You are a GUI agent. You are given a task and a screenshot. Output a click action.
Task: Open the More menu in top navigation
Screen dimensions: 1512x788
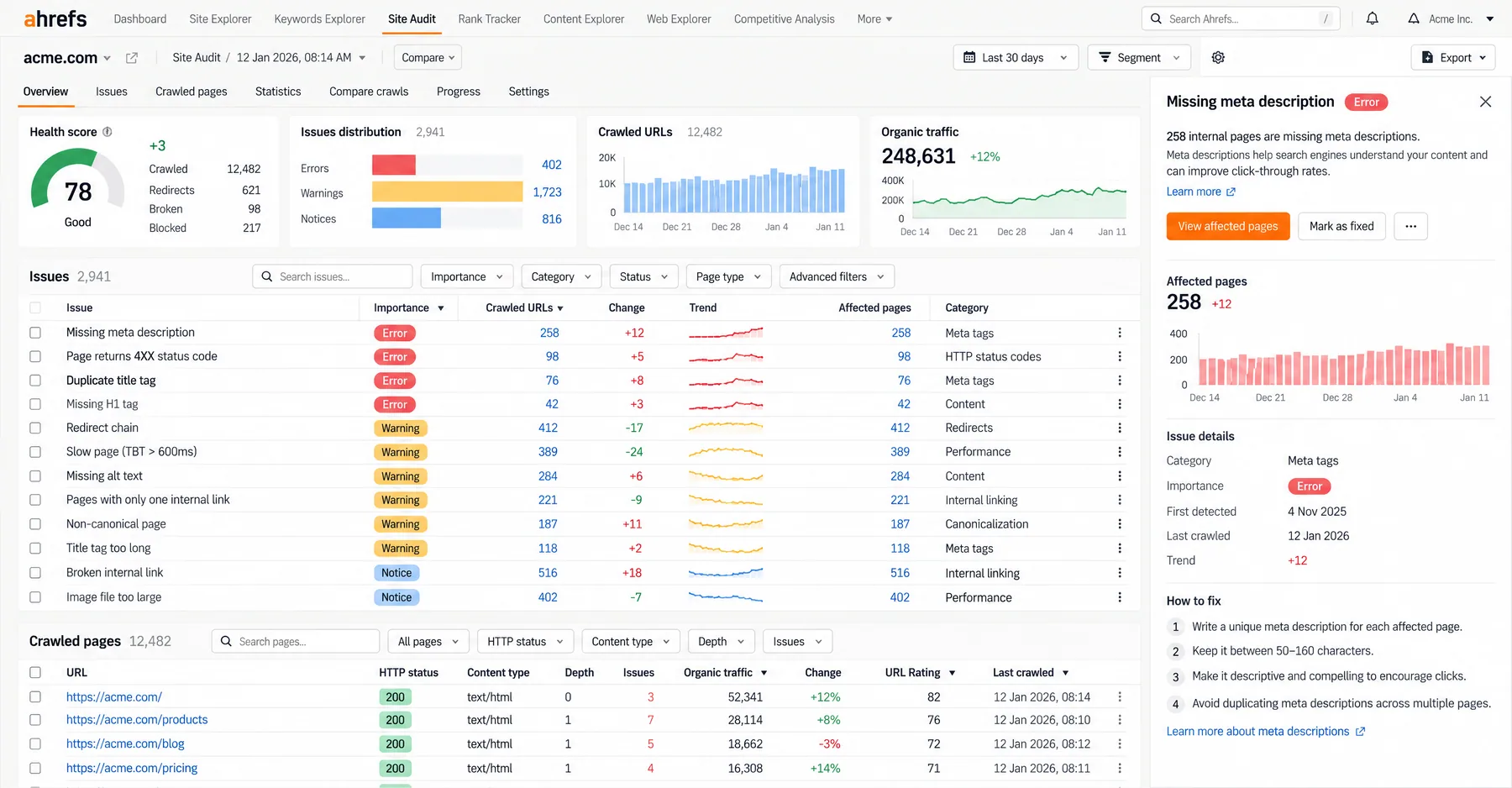[874, 18]
